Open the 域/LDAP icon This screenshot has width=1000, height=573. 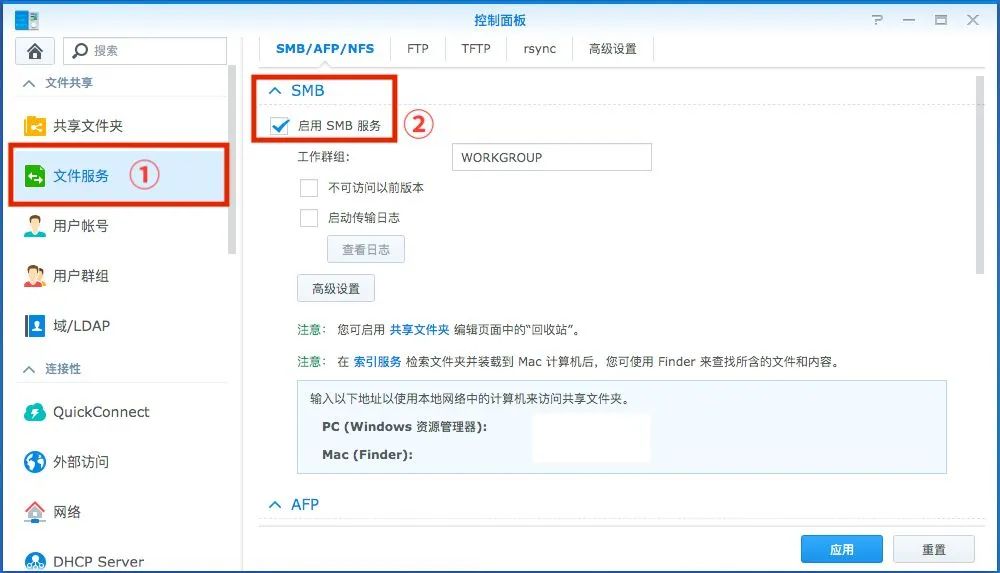(34, 325)
